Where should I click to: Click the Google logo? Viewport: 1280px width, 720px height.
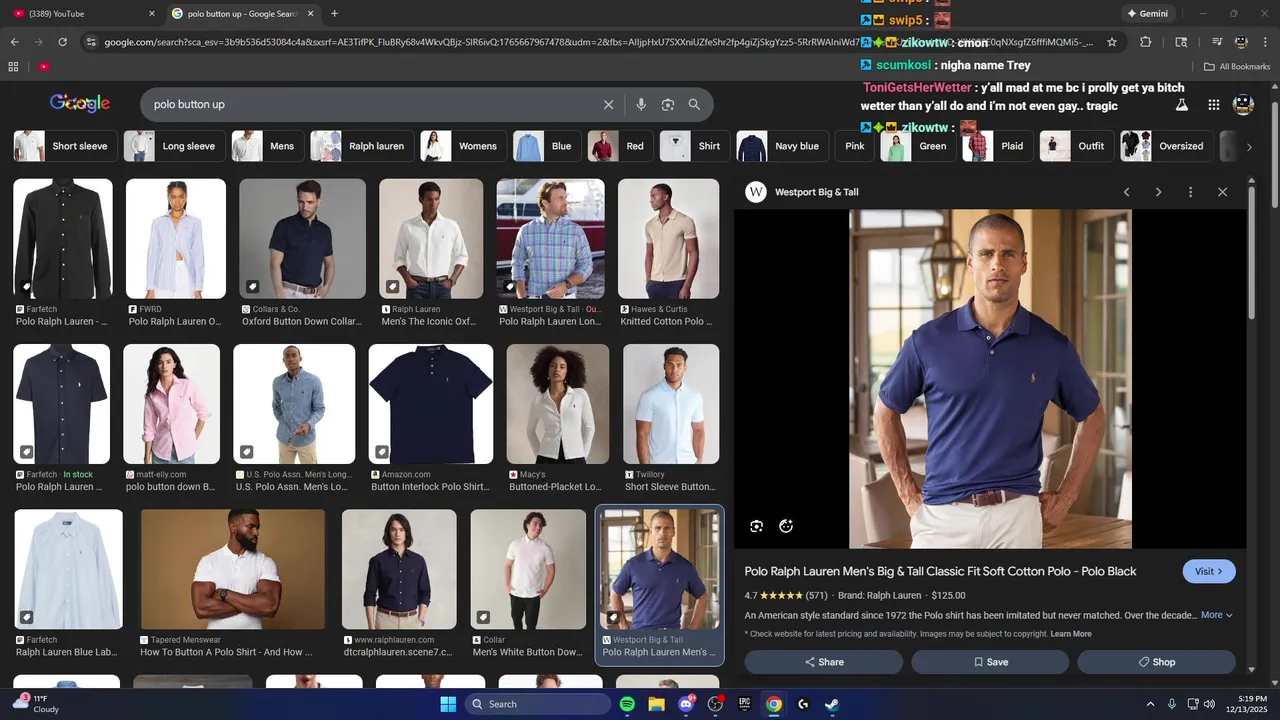point(80,104)
